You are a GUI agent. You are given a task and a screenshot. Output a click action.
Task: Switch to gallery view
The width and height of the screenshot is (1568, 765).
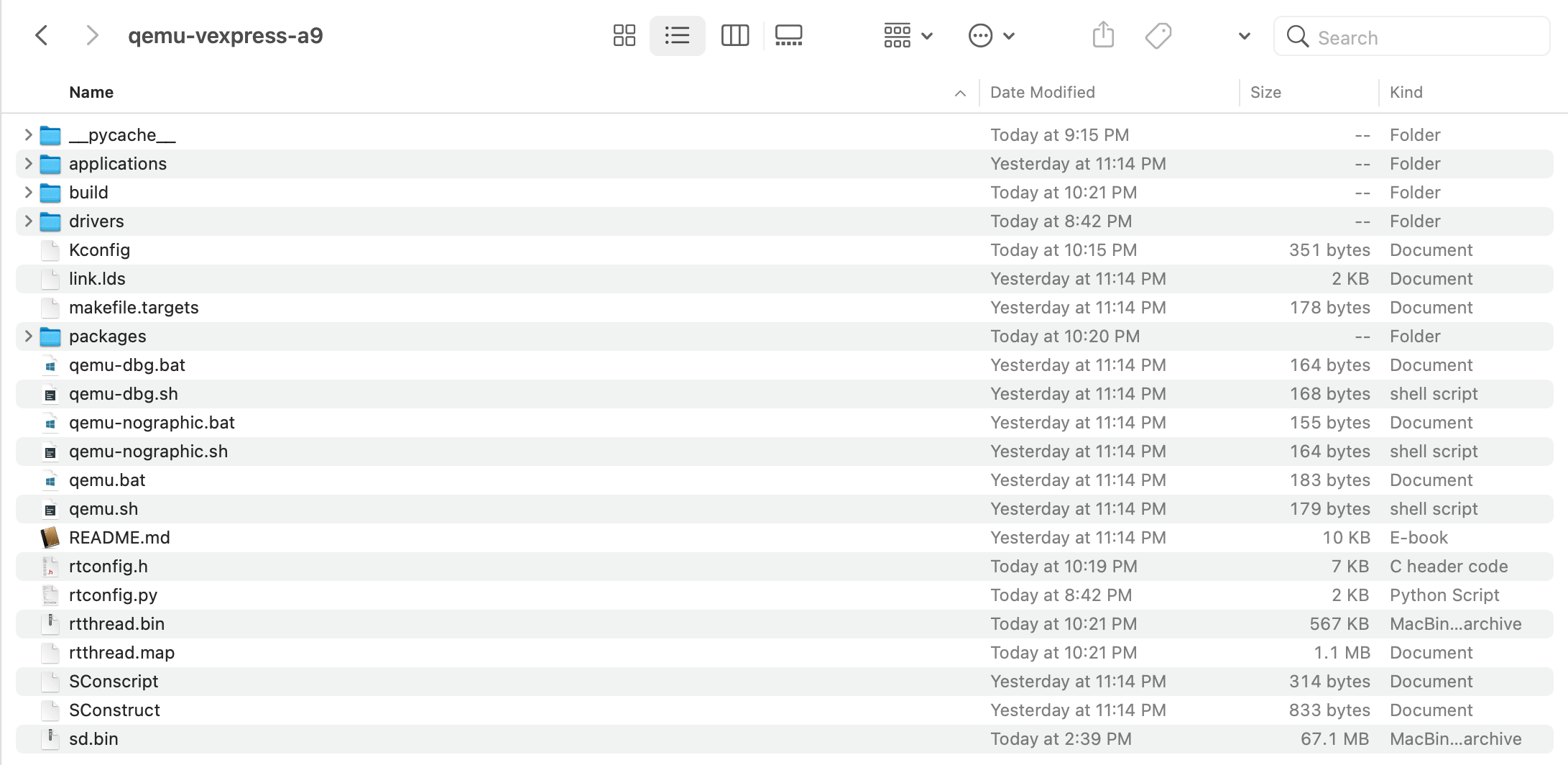click(x=788, y=35)
